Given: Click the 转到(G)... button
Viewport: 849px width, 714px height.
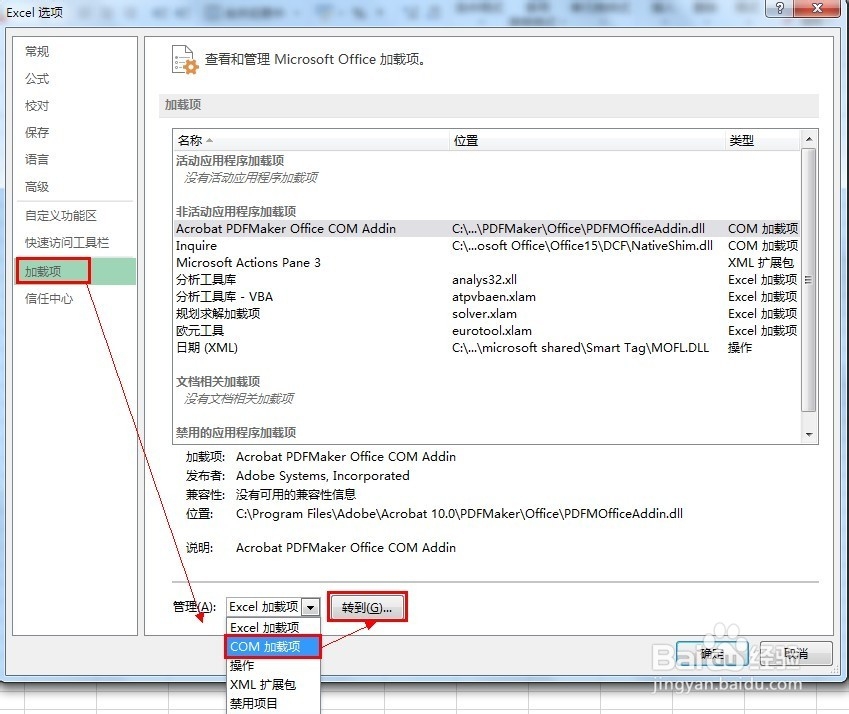Looking at the screenshot, I should pos(367,607).
